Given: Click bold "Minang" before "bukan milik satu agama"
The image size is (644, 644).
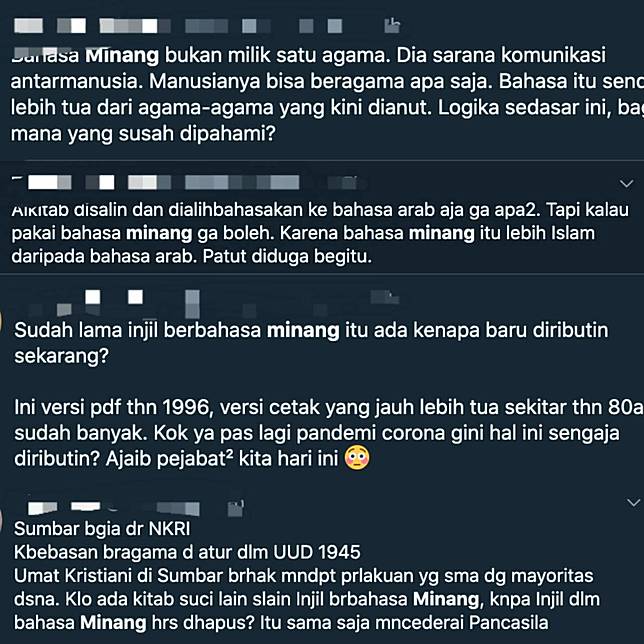Looking at the screenshot, I should click(x=122, y=55).
